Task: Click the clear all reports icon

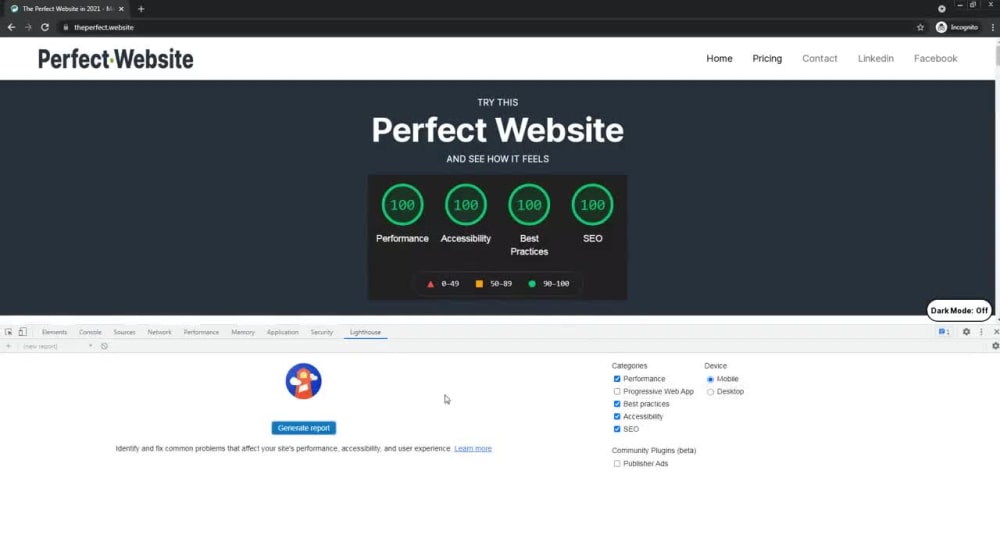Action: point(104,346)
